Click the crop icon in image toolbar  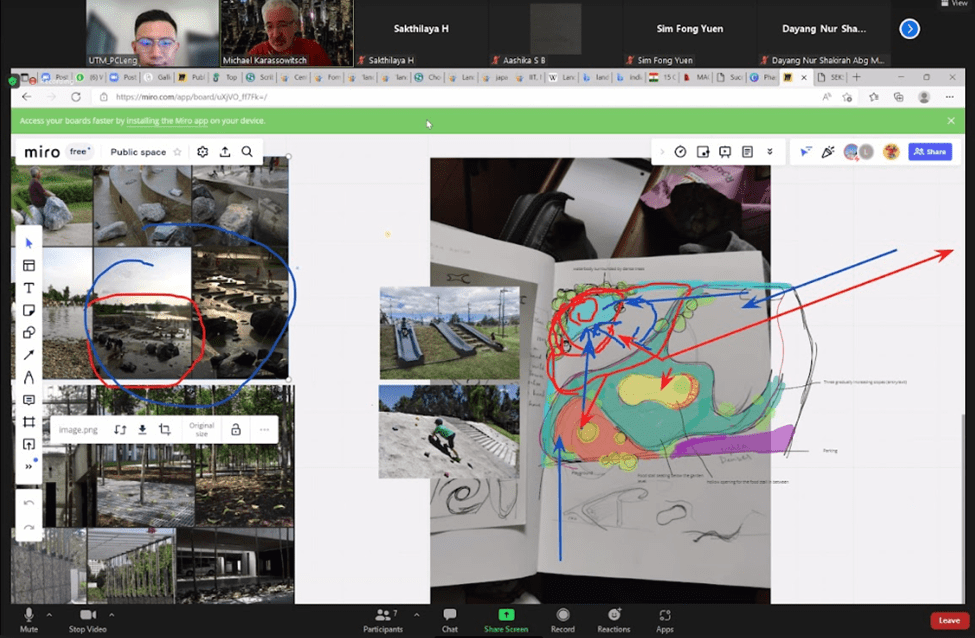[164, 430]
